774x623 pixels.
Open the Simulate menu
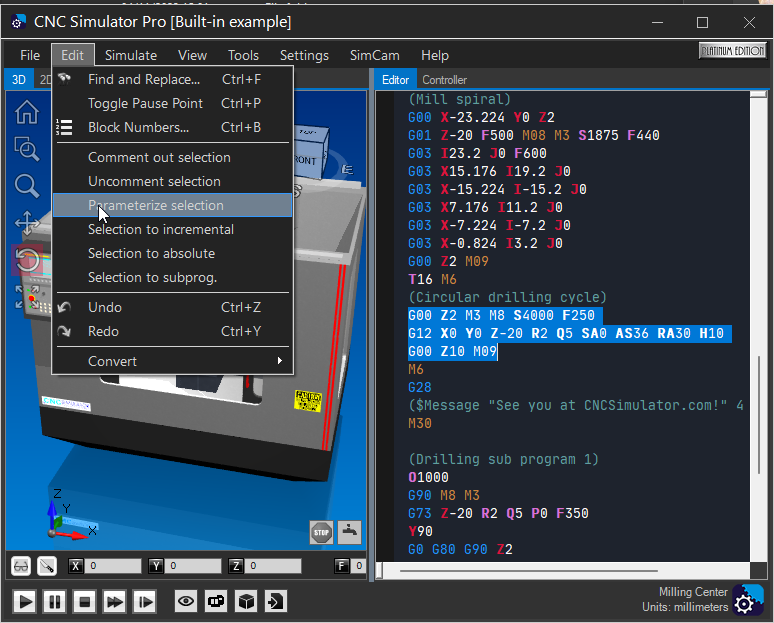131,55
